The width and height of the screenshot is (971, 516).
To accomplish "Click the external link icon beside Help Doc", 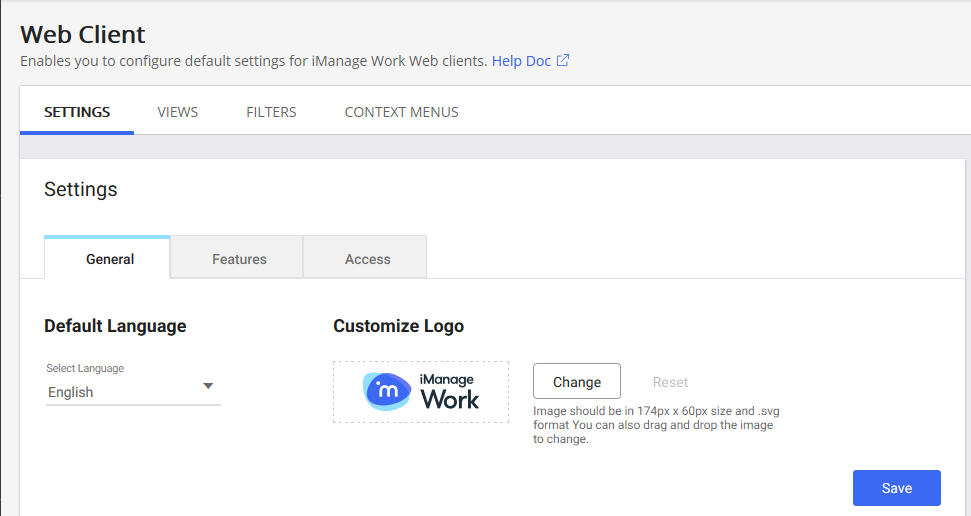I will (563, 61).
